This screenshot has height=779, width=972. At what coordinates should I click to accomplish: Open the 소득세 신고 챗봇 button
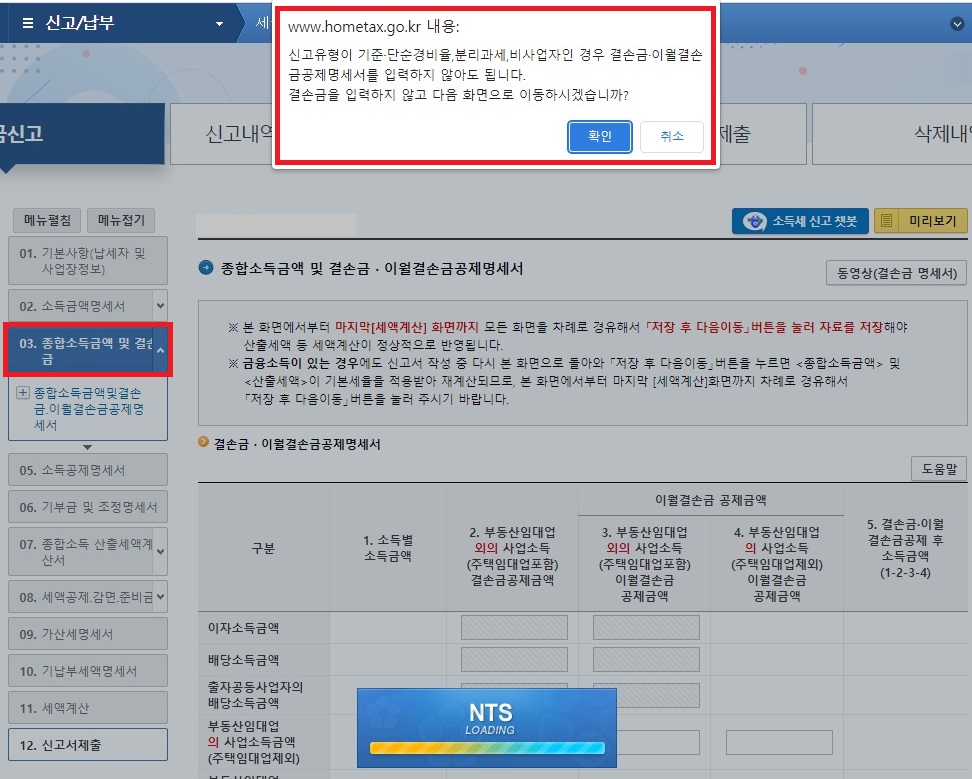[800, 221]
